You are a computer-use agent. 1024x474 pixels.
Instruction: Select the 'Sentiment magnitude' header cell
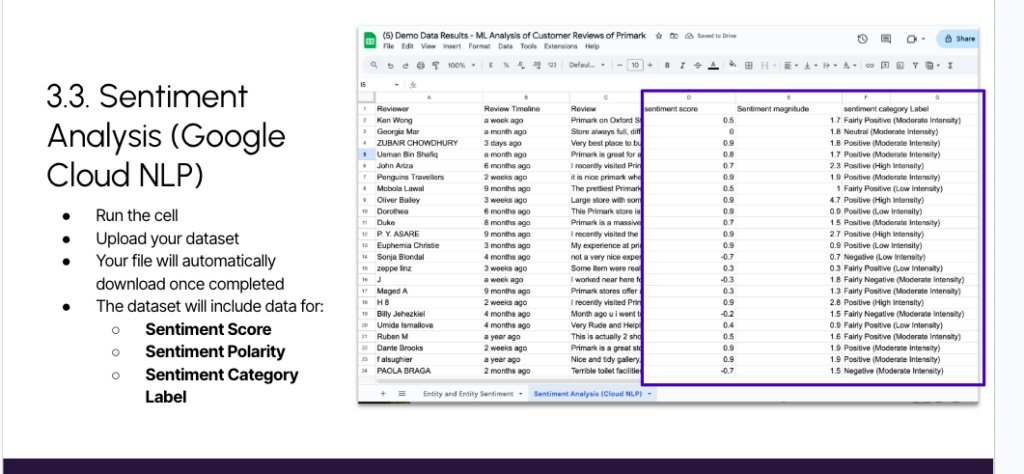click(788, 109)
